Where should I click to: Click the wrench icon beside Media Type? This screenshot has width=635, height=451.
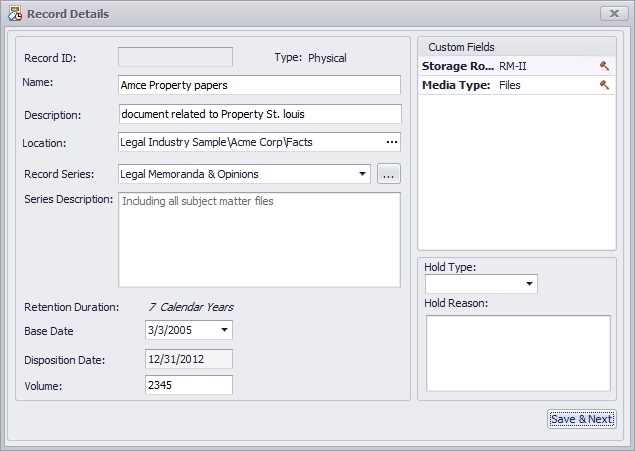point(604,86)
